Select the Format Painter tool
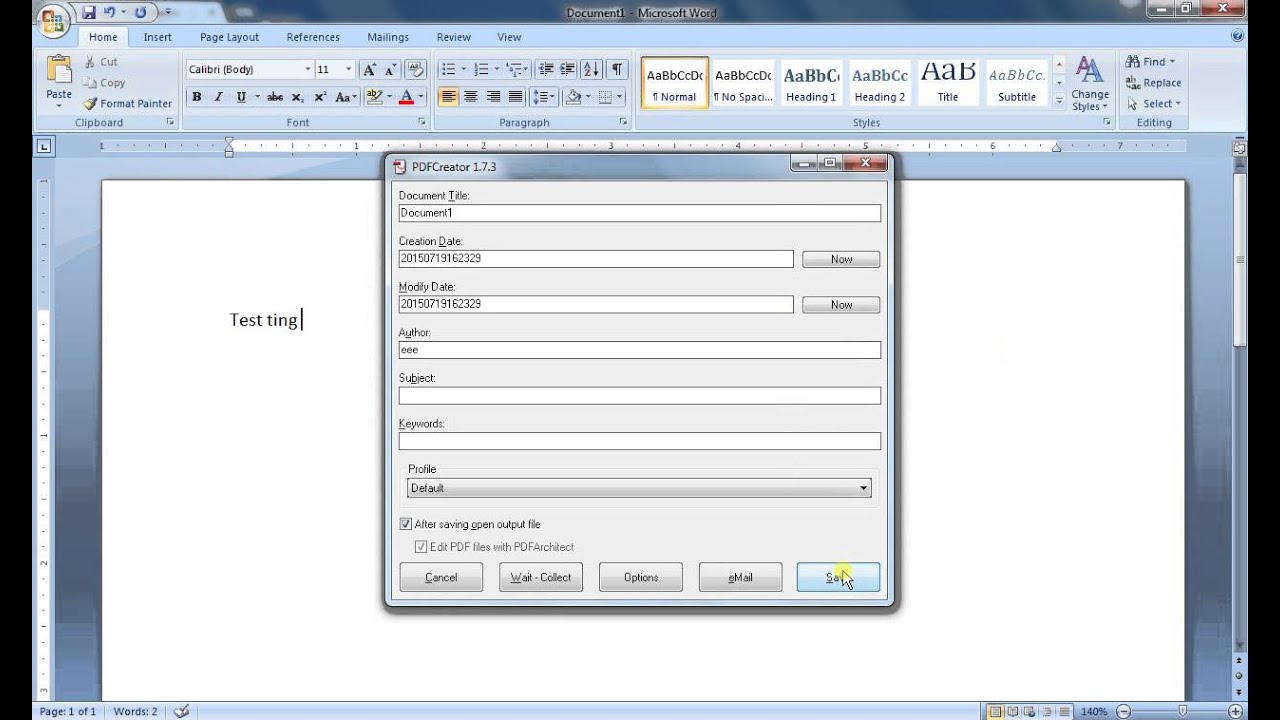 [127, 103]
